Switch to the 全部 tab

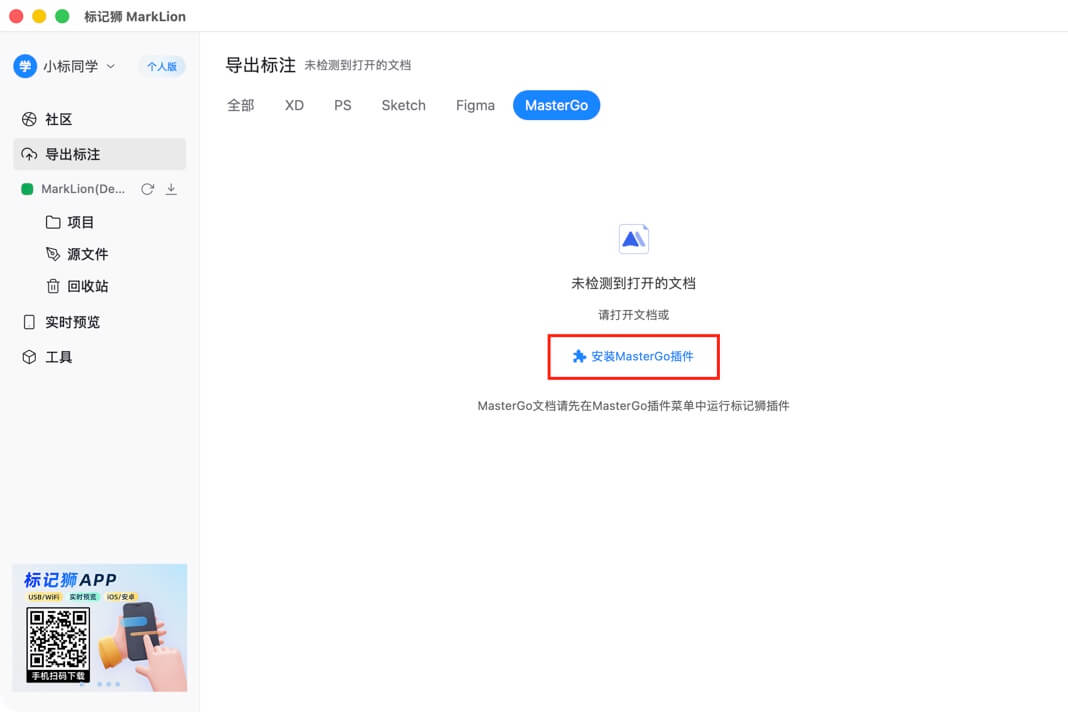coord(240,105)
